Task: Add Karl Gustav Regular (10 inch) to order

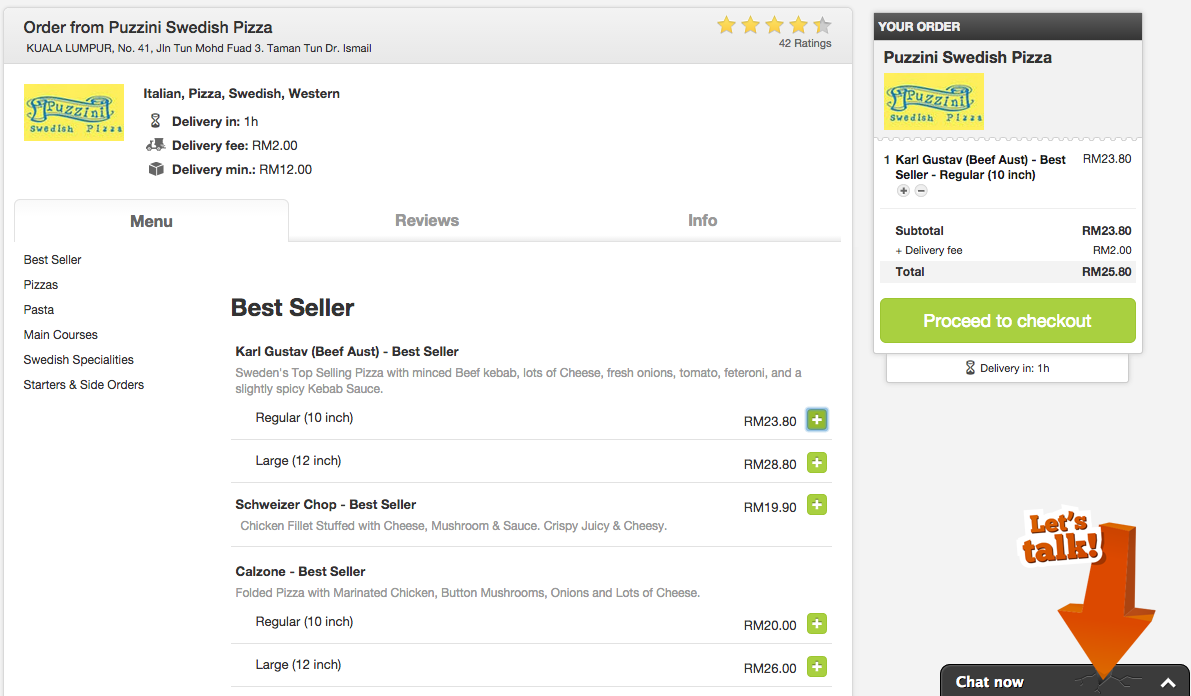Action: (x=817, y=419)
